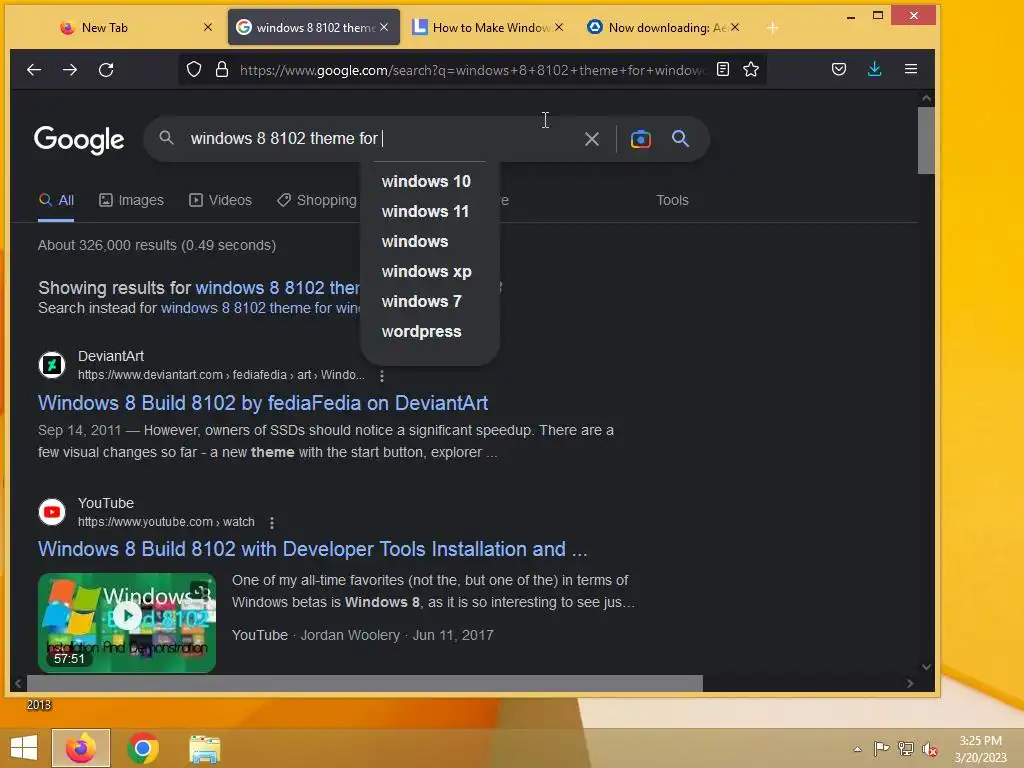Open the Google homepage logo
Screen dimensions: 1024x768
[79, 140]
